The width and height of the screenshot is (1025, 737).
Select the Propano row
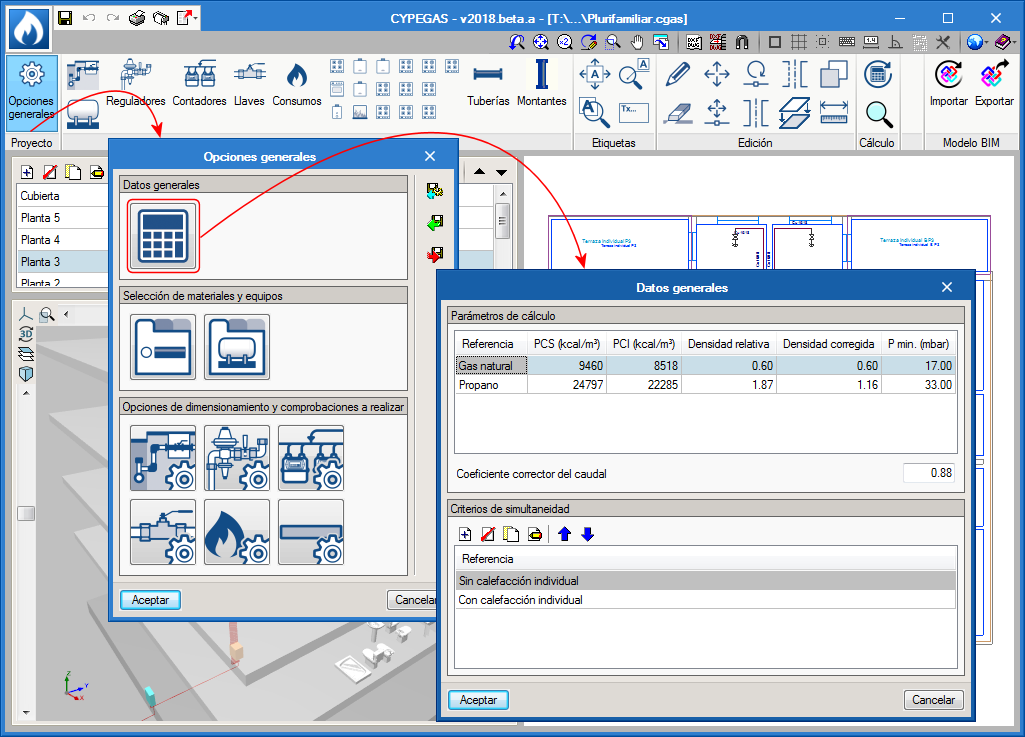705,385
